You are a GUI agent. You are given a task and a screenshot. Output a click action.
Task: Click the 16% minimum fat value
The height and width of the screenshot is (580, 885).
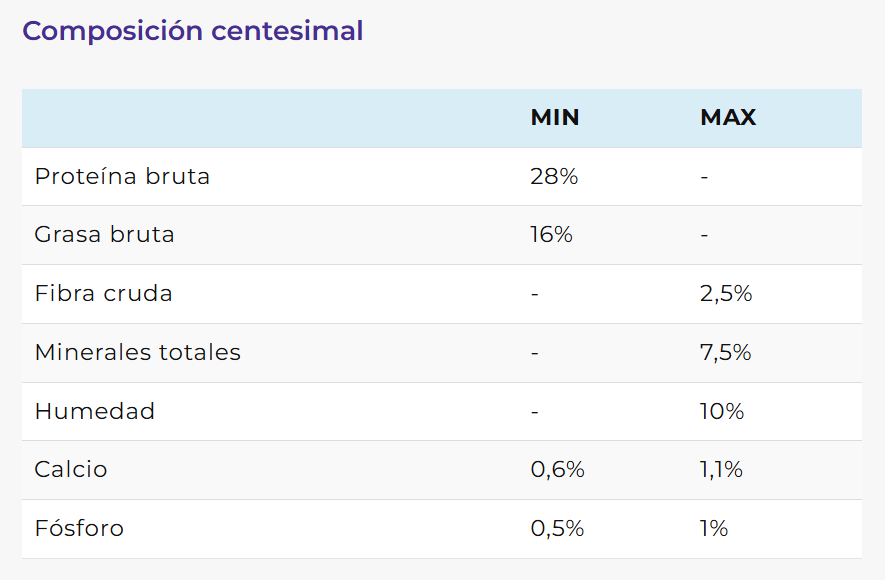pos(551,235)
